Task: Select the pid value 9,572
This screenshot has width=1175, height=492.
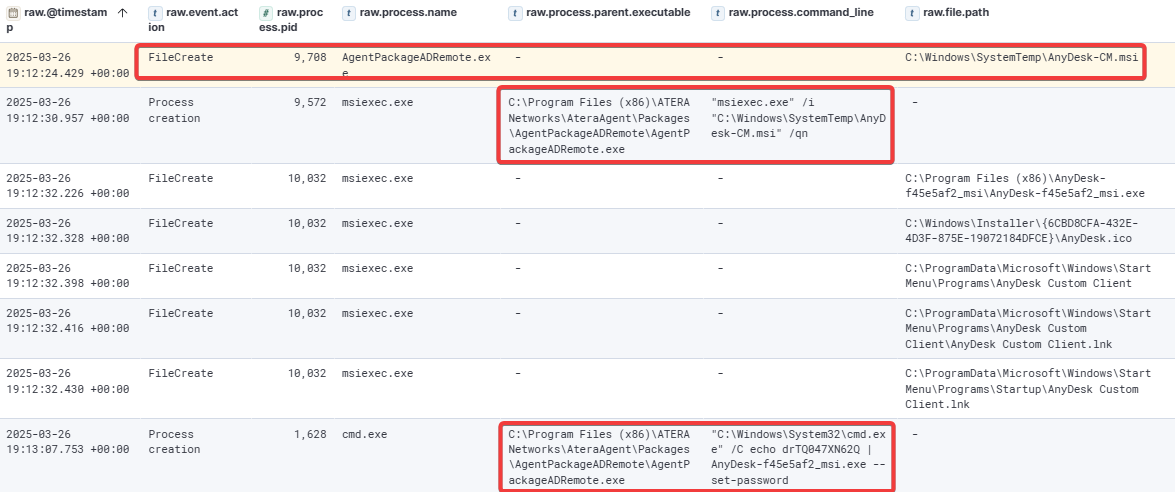Action: (309, 103)
